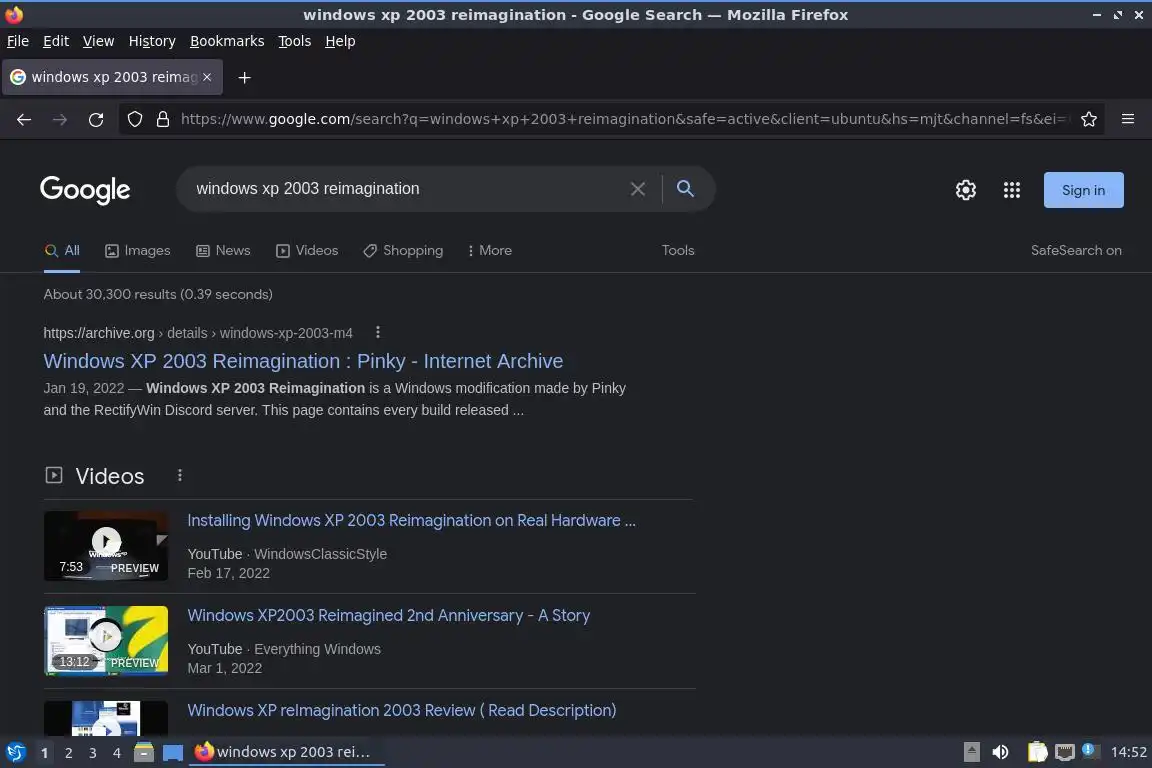Clear the search box with X icon

tap(638, 189)
